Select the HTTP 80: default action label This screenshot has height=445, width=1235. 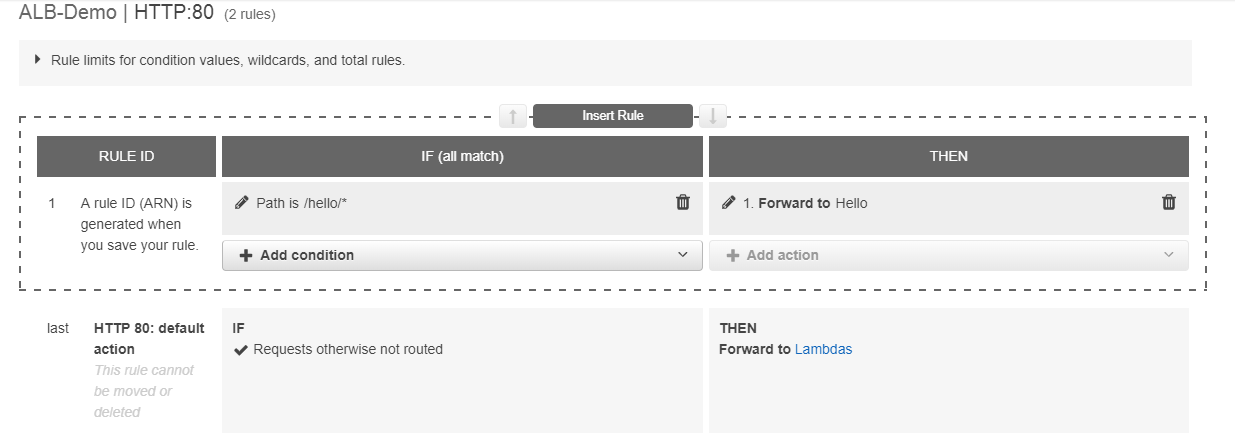(x=149, y=338)
